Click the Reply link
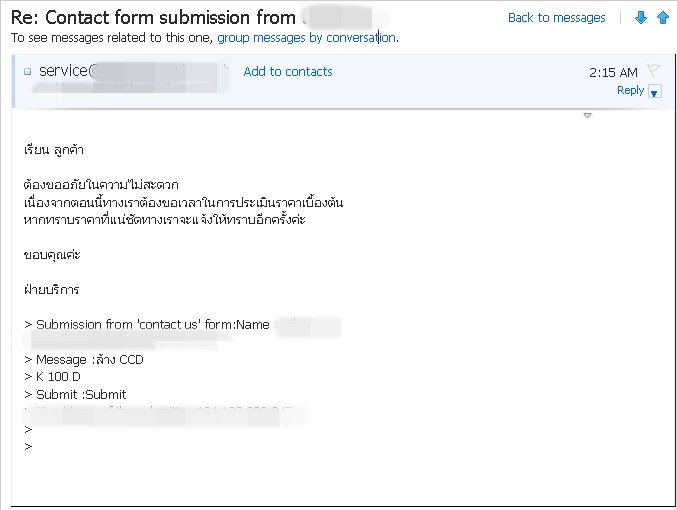677x510 pixels. click(x=630, y=90)
